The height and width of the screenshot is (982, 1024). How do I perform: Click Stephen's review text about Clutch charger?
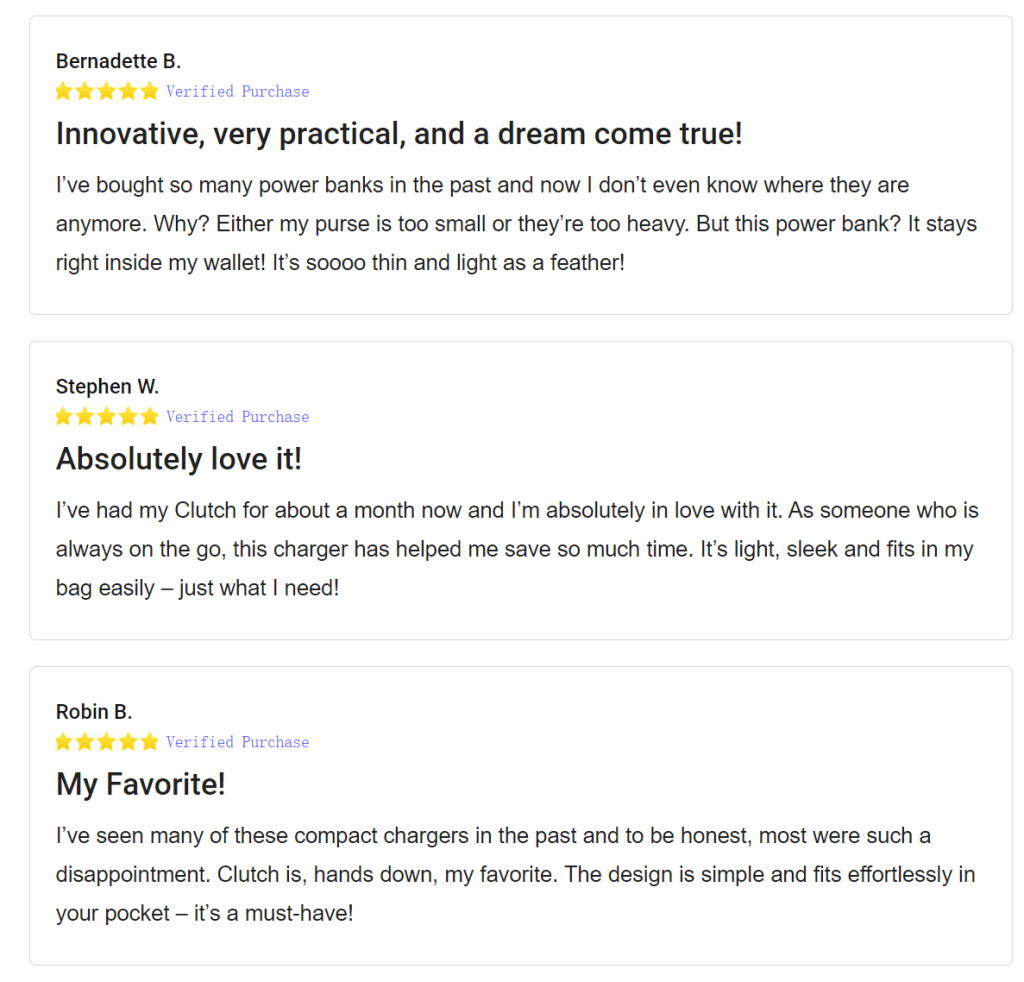coord(517,548)
